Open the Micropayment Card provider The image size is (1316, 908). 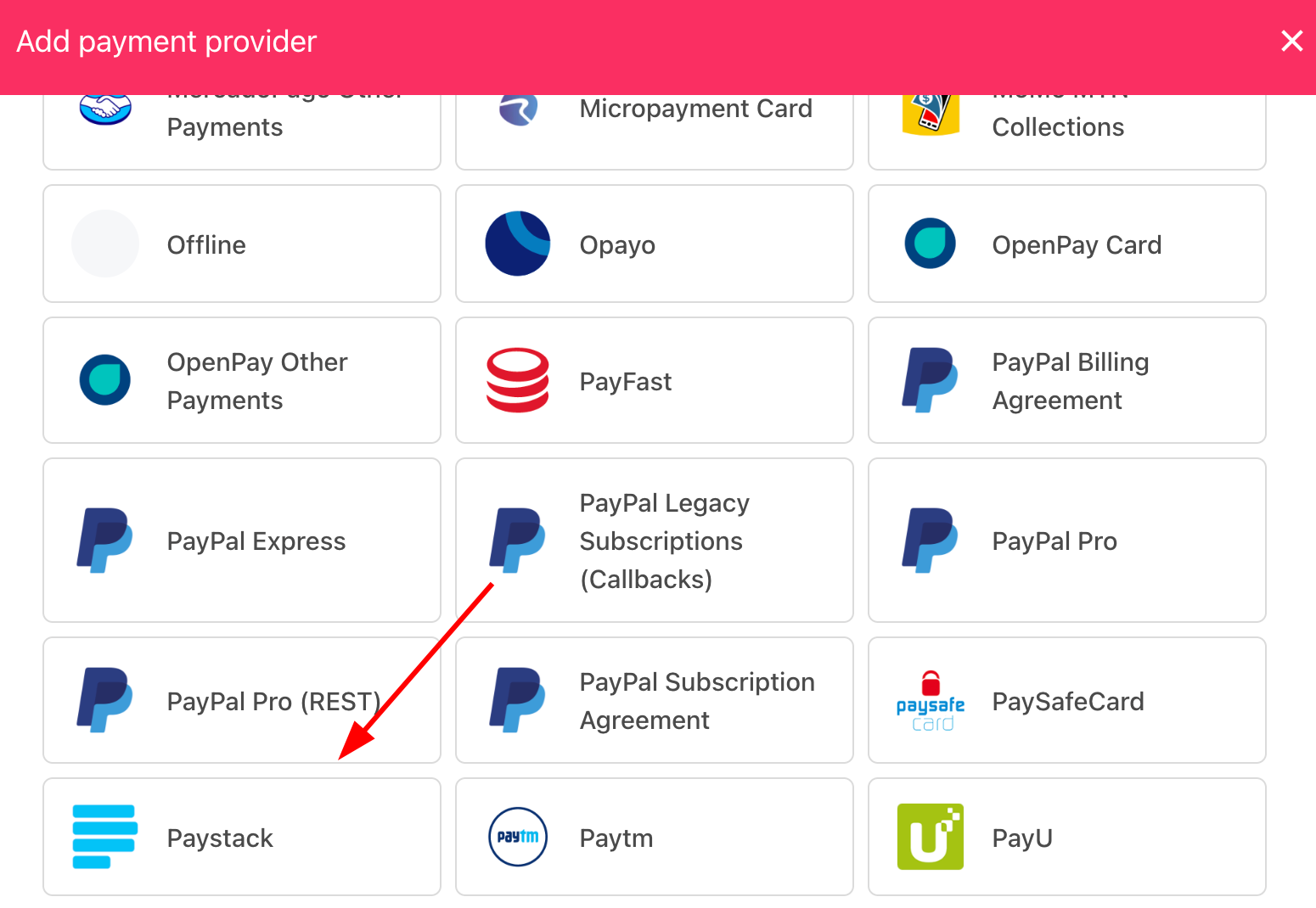[655, 127]
